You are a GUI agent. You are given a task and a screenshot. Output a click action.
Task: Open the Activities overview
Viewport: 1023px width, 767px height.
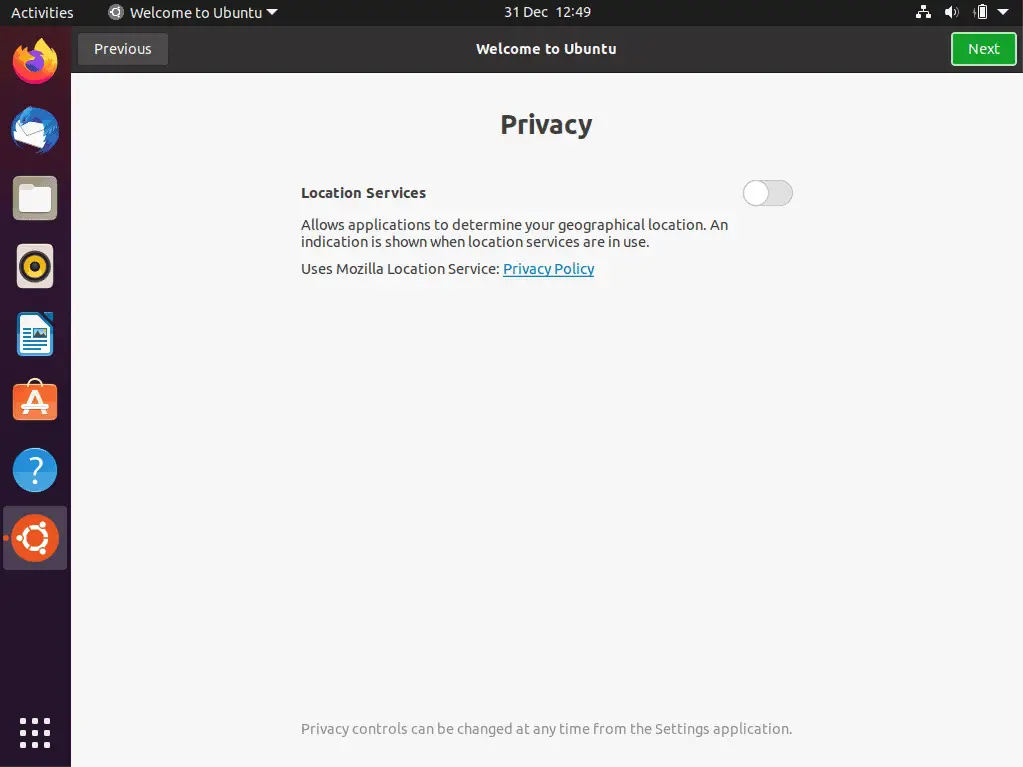click(42, 12)
